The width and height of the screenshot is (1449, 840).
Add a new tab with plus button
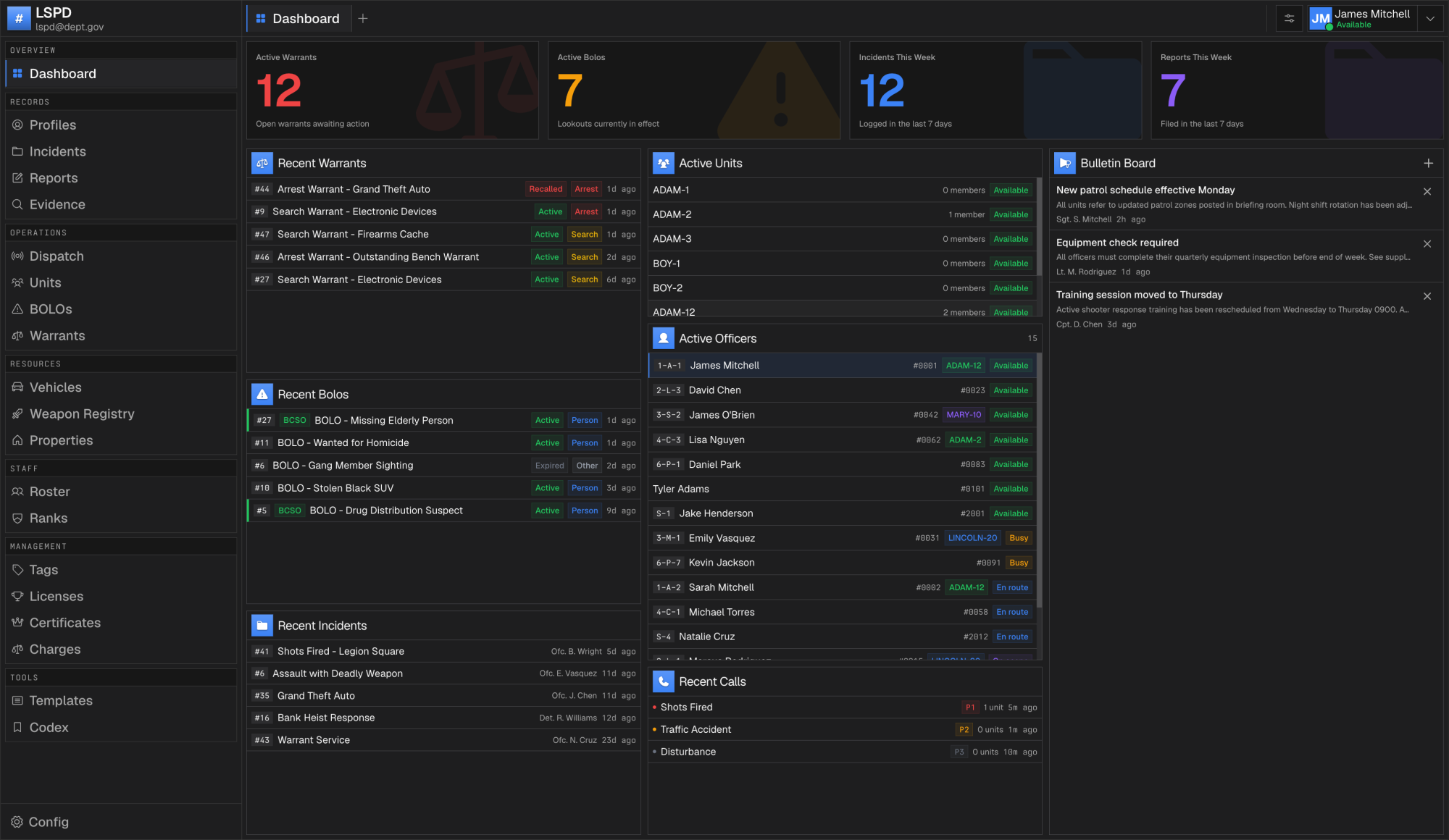pyautogui.click(x=363, y=19)
